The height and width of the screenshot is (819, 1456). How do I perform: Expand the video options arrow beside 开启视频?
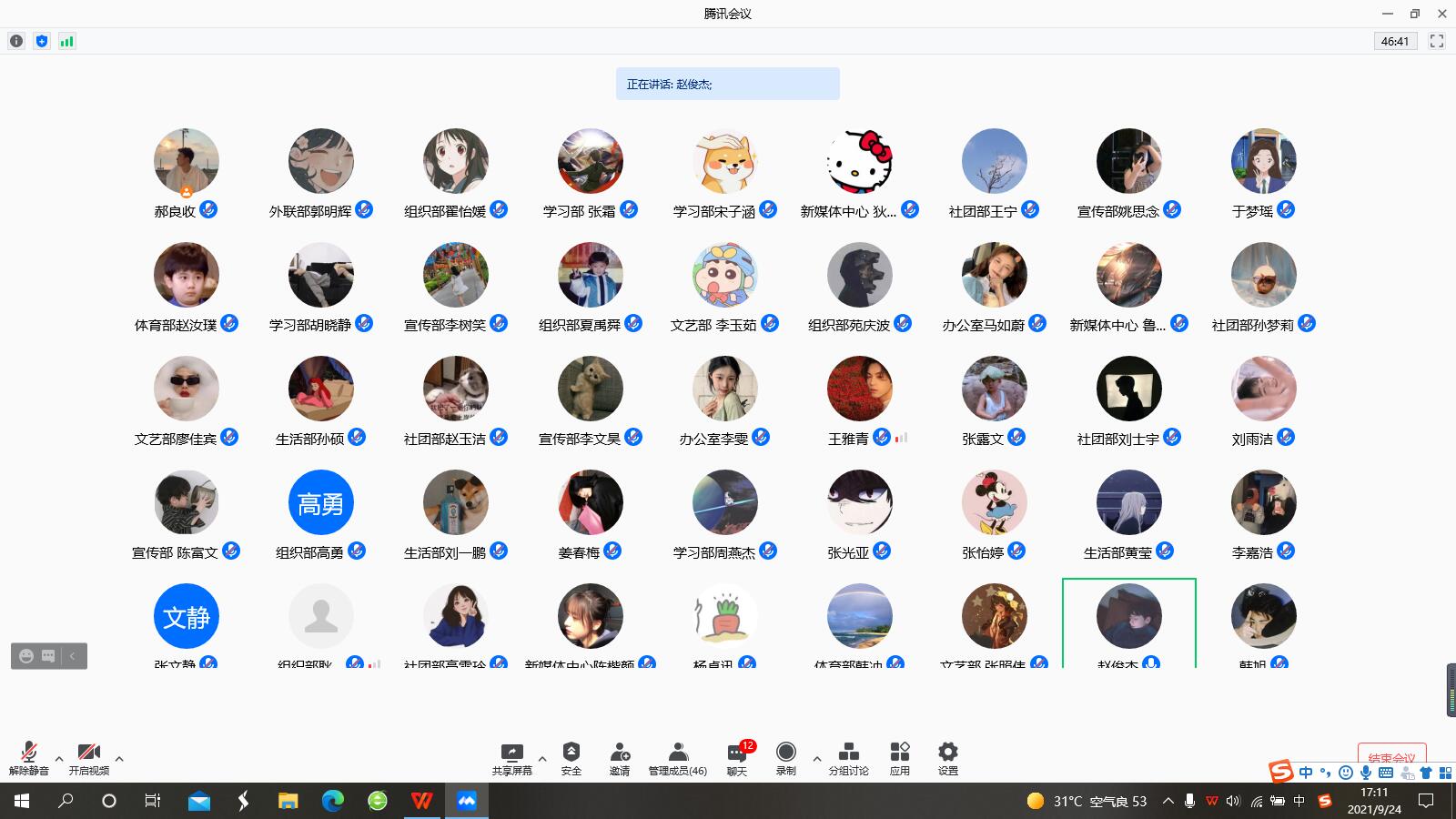point(119,758)
